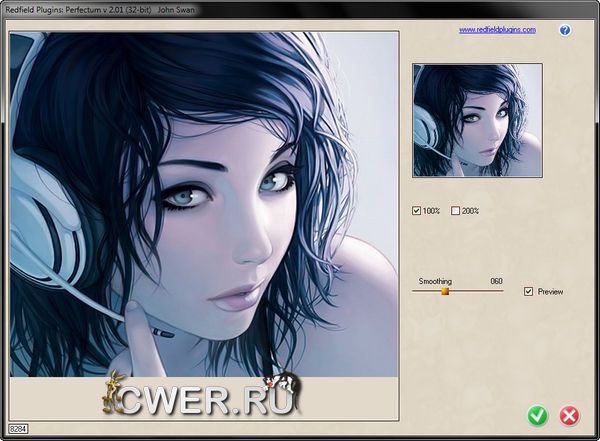Click the Smoothing value 060
Image resolution: width=600 pixels, height=441 pixels.
click(x=496, y=282)
